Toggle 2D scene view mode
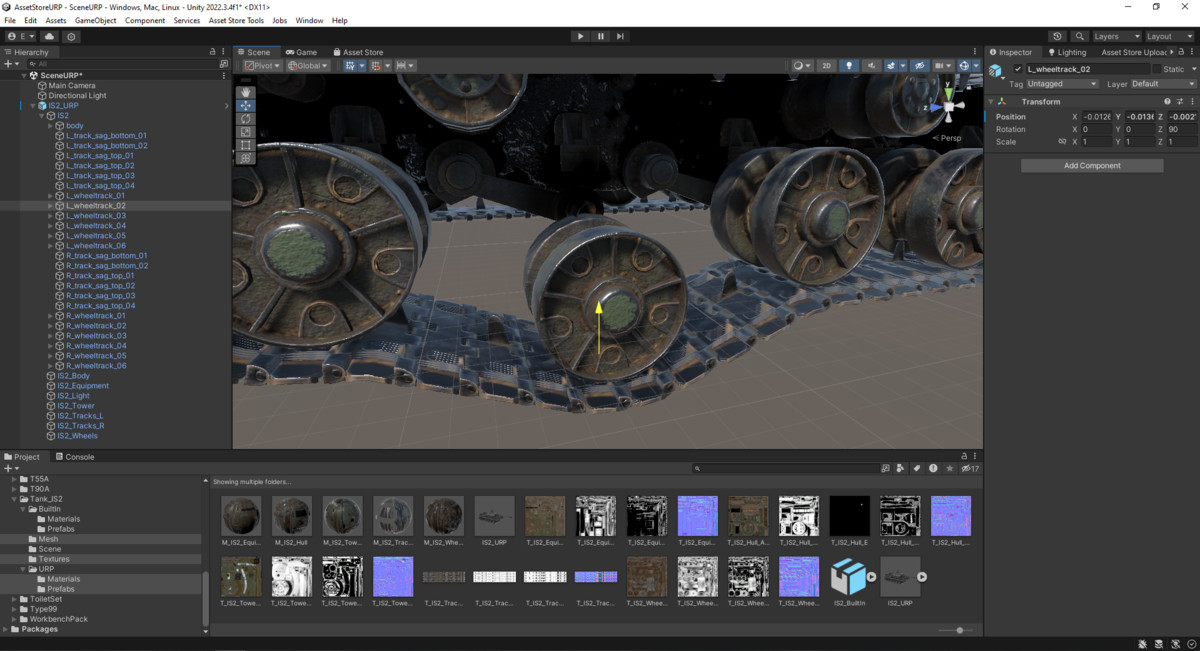Viewport: 1200px width, 651px height. point(827,66)
